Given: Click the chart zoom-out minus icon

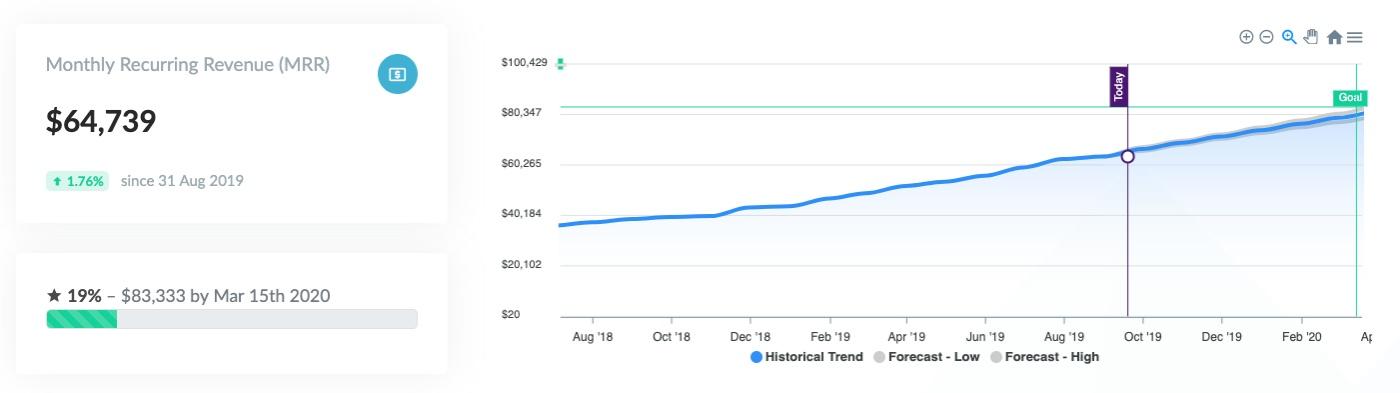Looking at the screenshot, I should click(1266, 37).
